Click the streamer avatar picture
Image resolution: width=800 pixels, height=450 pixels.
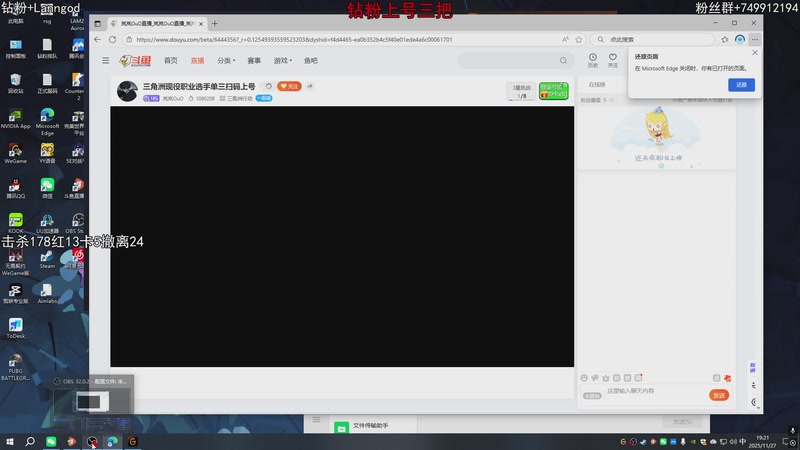coord(127,91)
